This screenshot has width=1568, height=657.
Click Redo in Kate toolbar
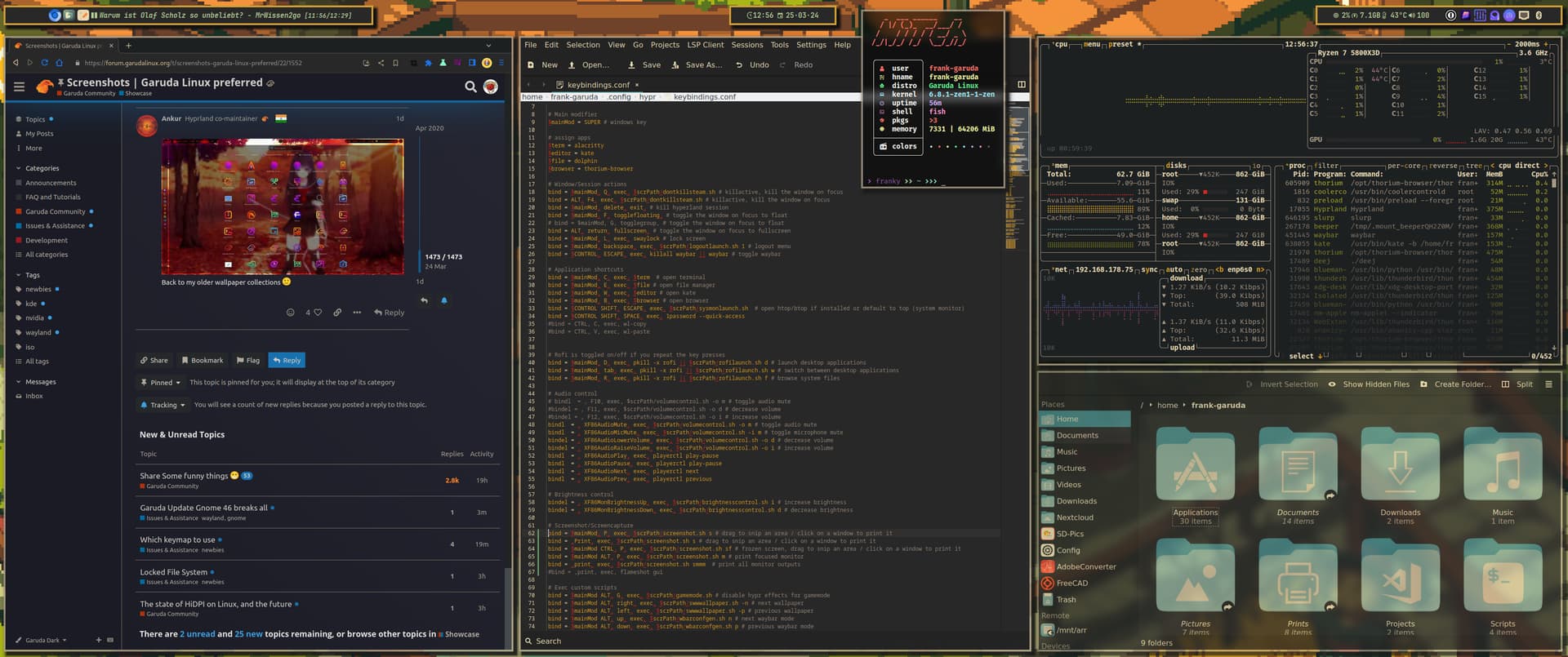pyautogui.click(x=796, y=65)
